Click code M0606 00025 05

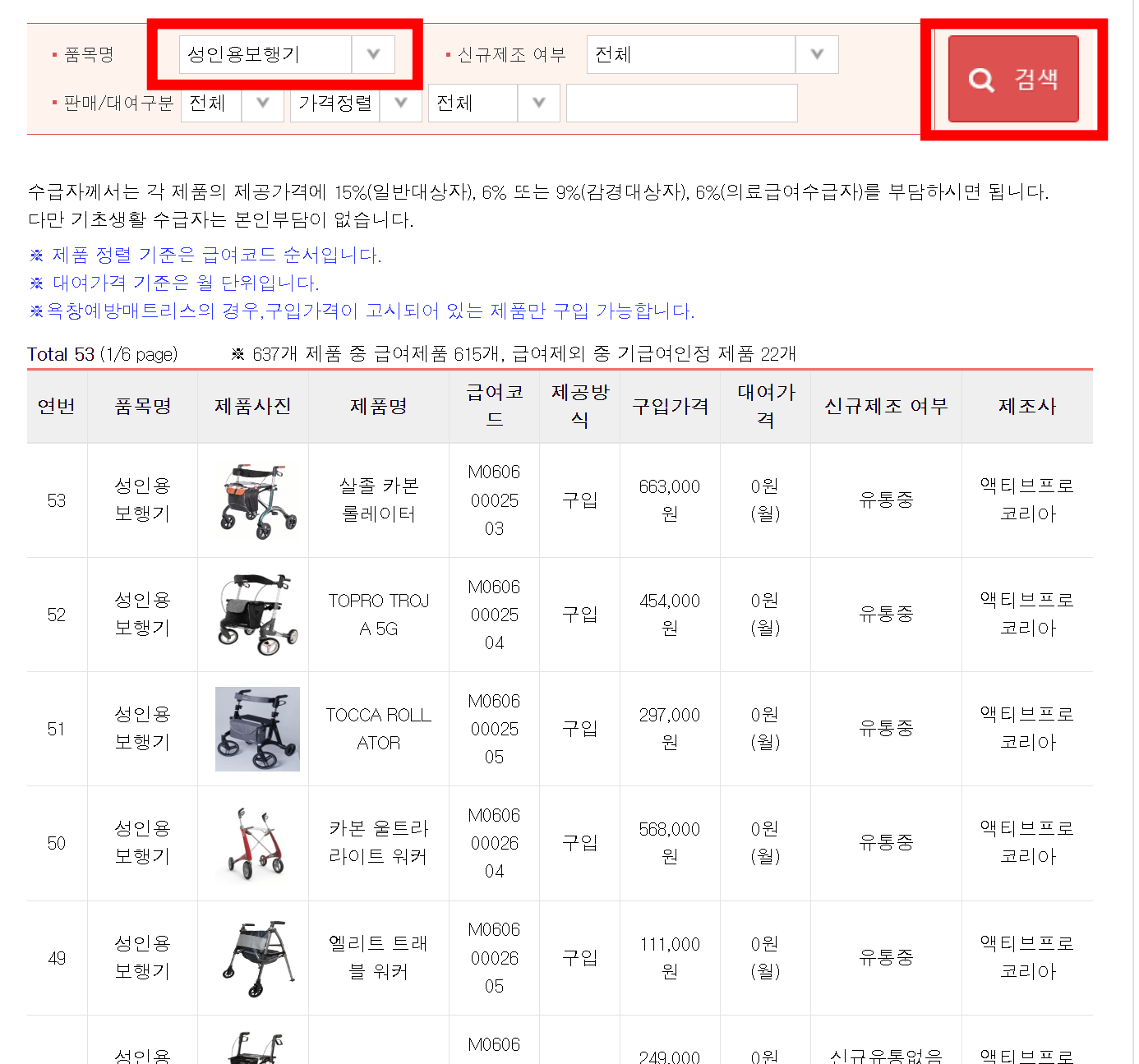[x=494, y=729]
